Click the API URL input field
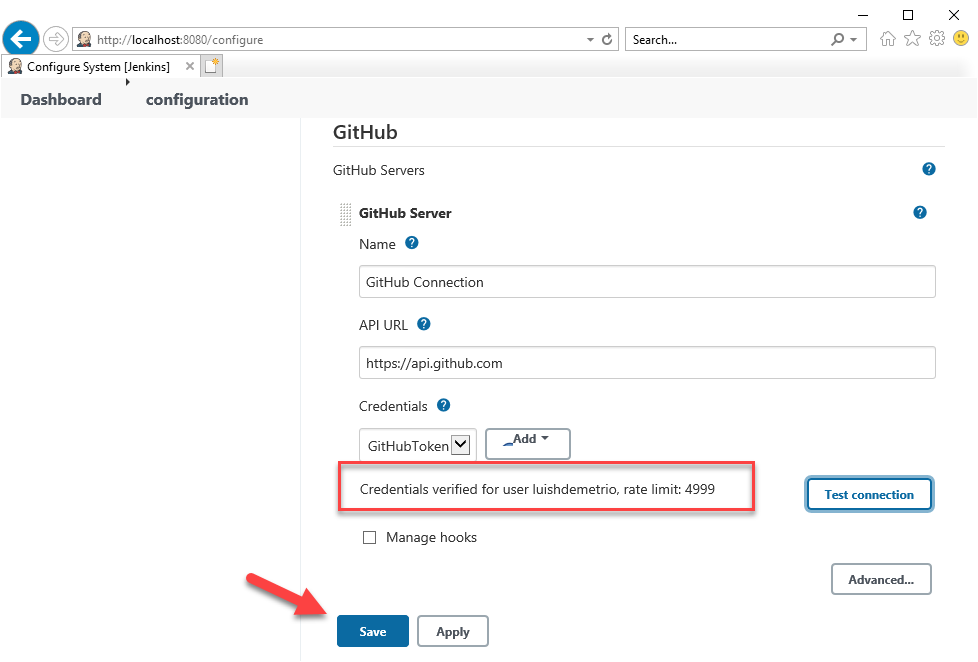The image size is (978, 662). pyautogui.click(x=647, y=363)
